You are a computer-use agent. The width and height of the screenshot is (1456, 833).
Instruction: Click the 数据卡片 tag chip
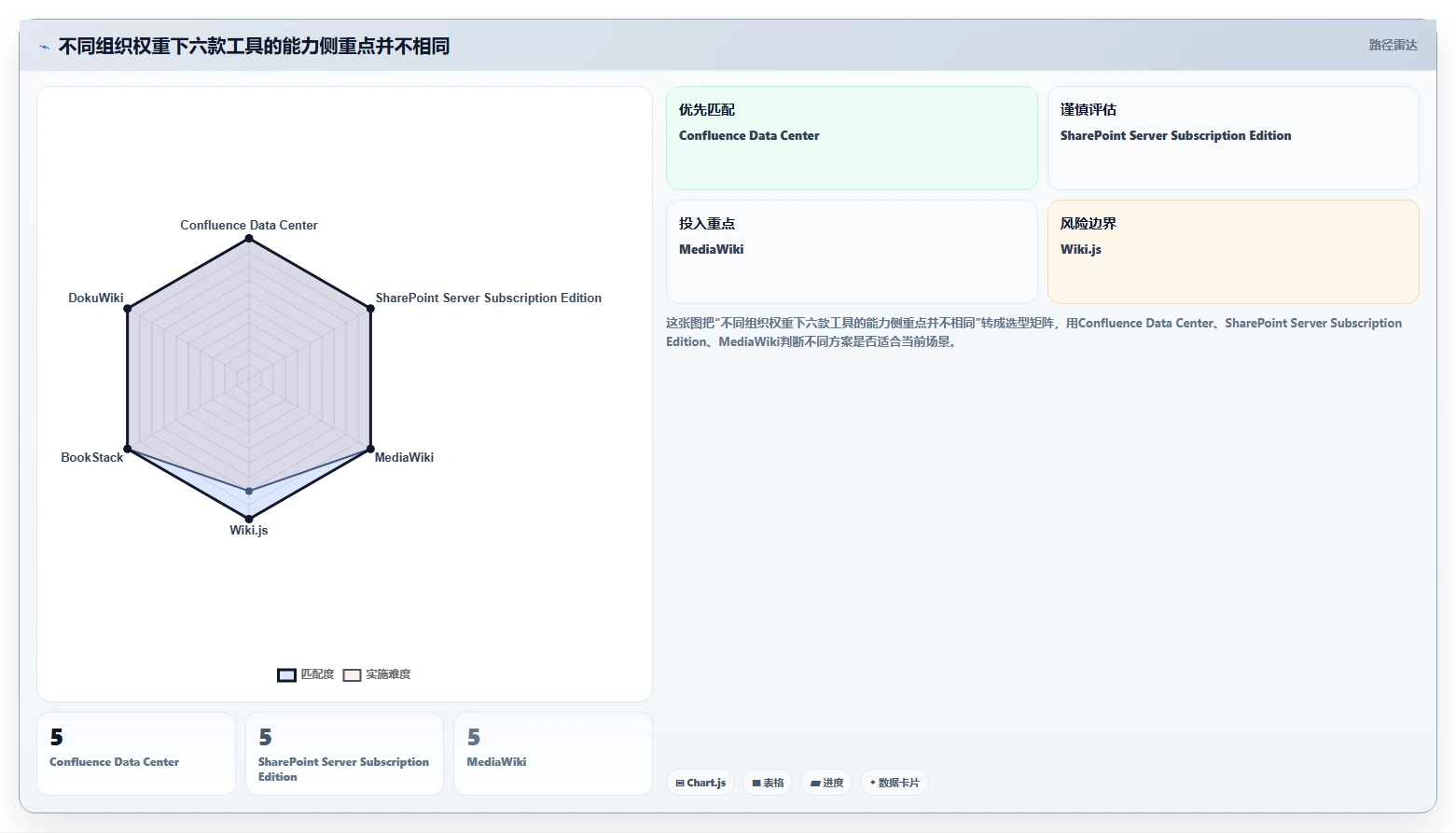(894, 783)
